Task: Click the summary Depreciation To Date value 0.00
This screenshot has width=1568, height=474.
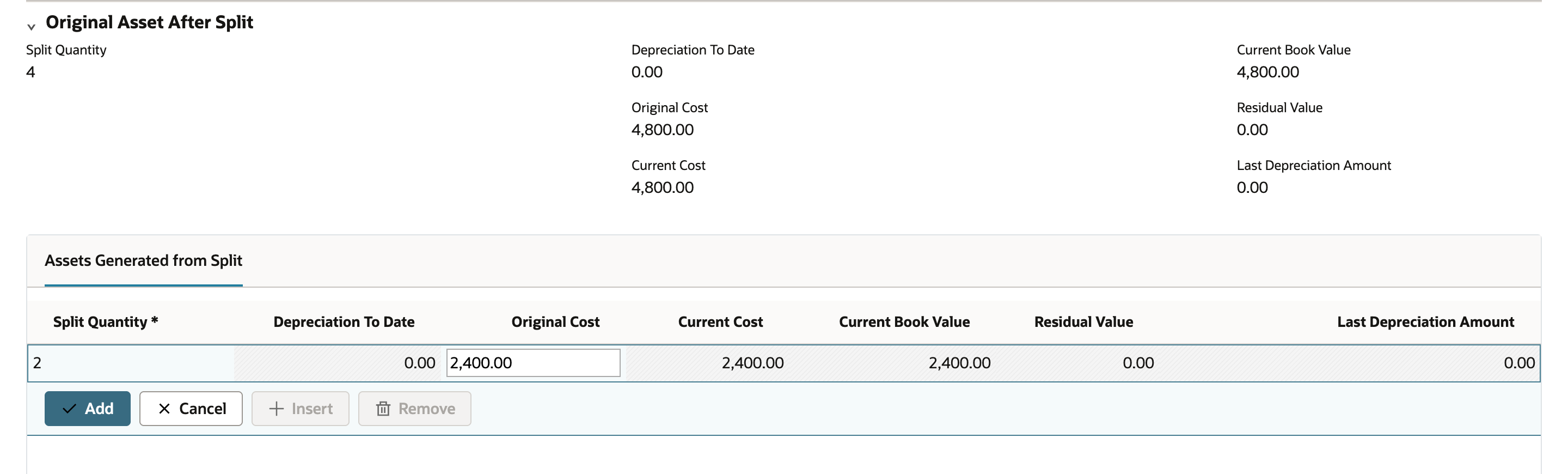Action: pos(646,72)
